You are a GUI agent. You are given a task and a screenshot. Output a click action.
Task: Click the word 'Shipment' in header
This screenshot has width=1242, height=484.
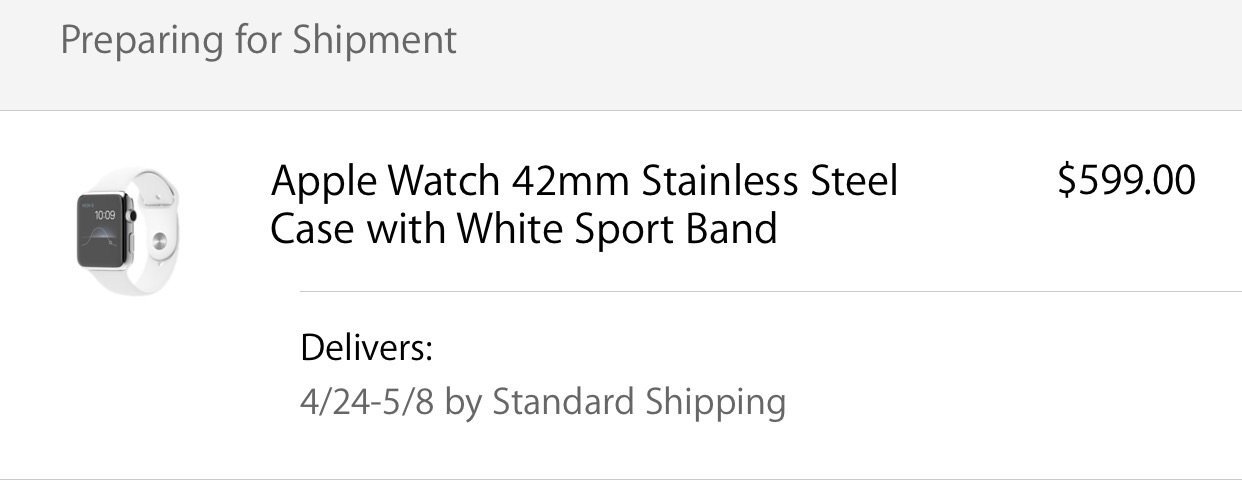coord(374,41)
